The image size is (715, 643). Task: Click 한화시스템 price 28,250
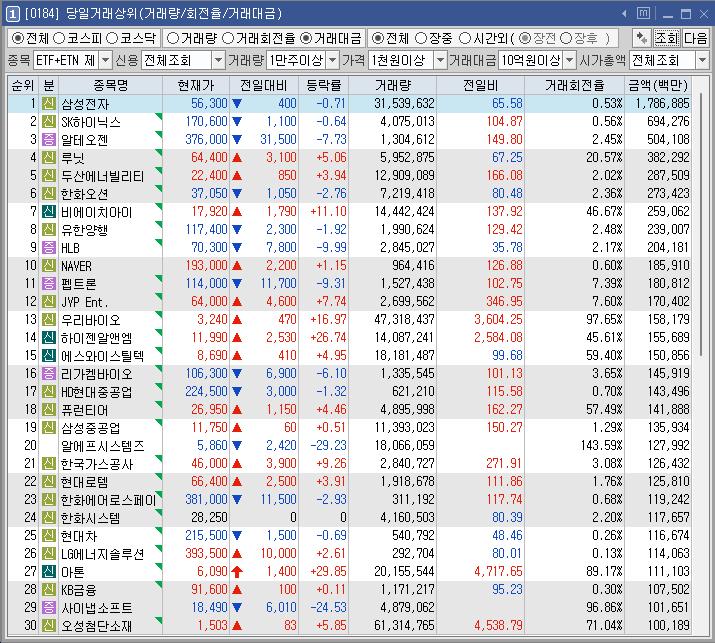pyautogui.click(x=209, y=517)
